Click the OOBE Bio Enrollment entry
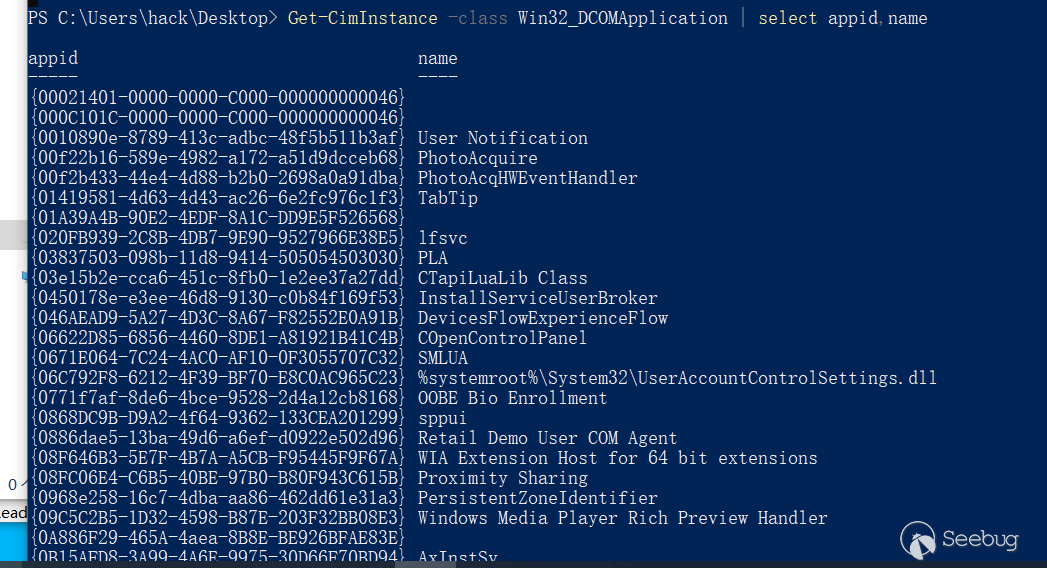 point(512,398)
